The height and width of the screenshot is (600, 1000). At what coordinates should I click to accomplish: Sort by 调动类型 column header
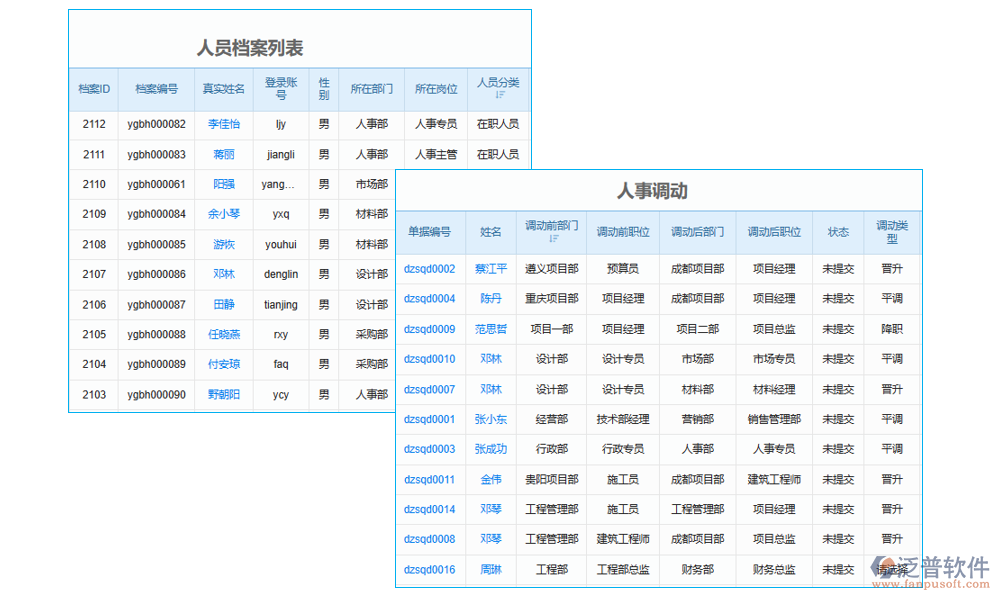893,232
